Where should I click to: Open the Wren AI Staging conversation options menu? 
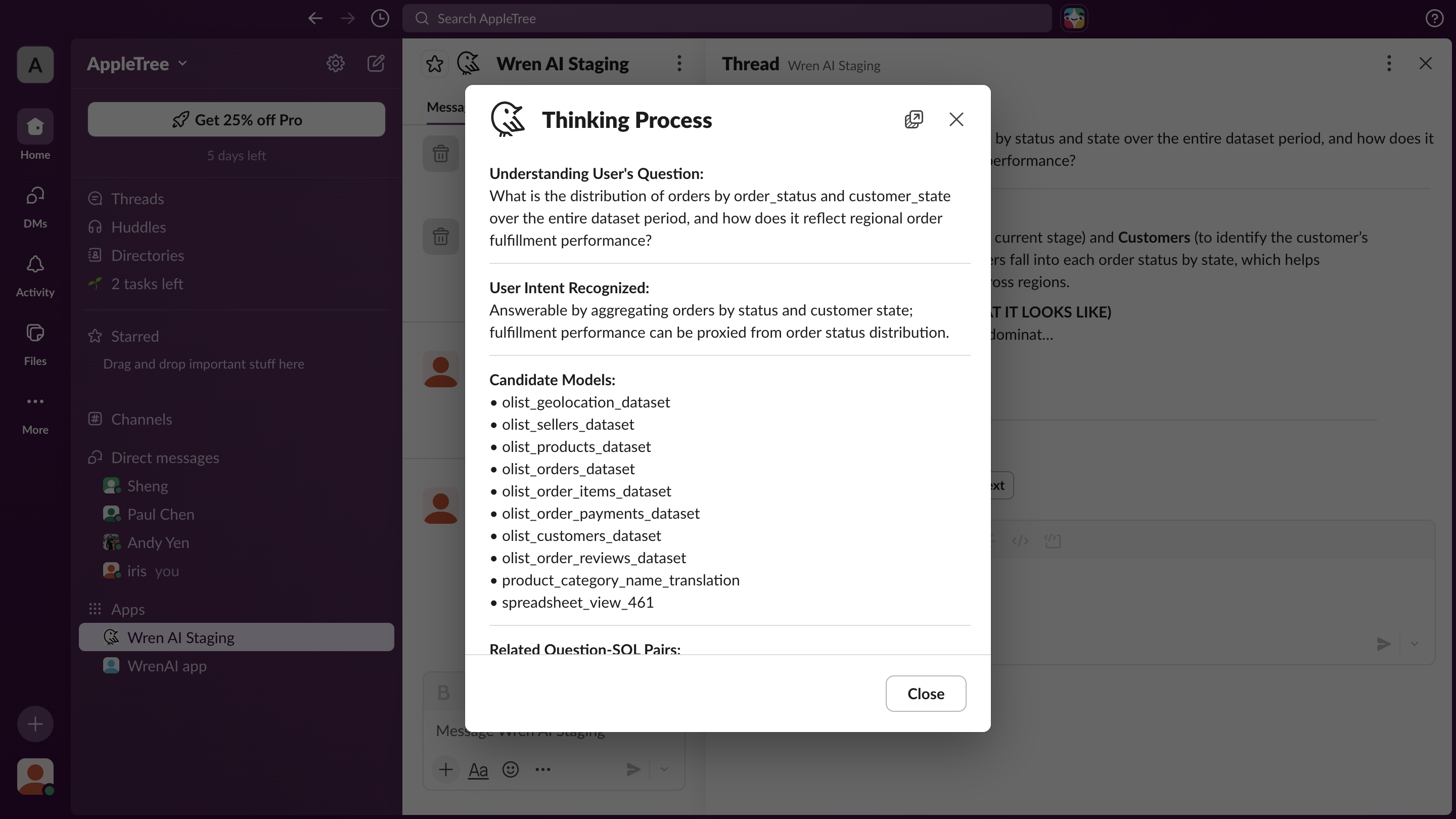679,63
